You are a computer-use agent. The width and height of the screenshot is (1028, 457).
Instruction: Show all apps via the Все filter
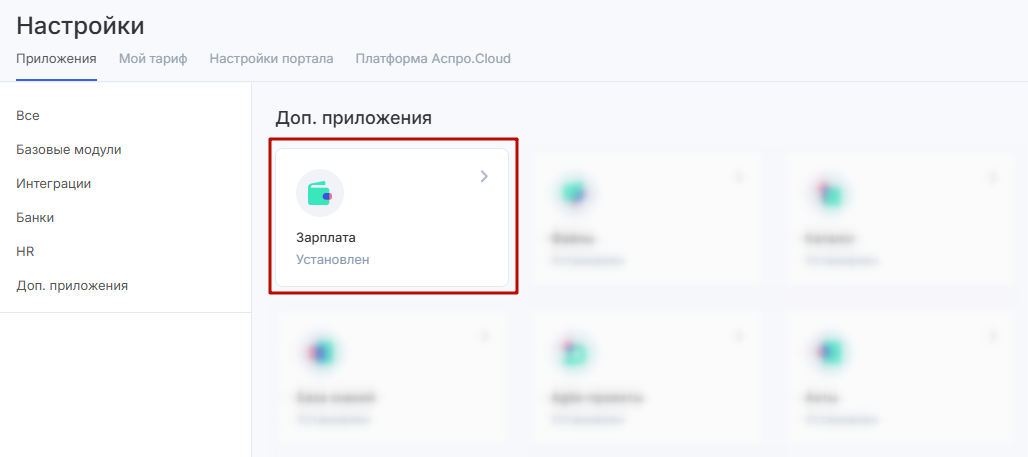tap(28, 116)
